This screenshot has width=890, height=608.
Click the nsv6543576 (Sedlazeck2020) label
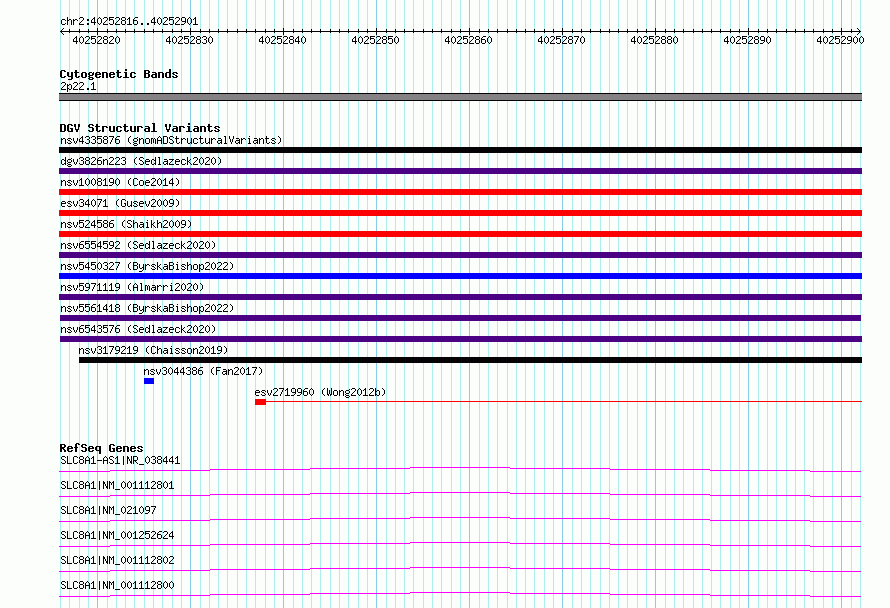click(x=138, y=329)
